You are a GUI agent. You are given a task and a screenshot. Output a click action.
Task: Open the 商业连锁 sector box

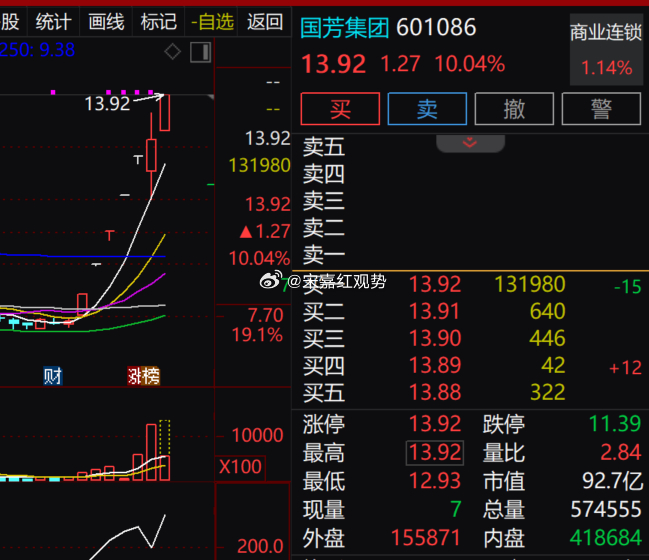point(606,50)
